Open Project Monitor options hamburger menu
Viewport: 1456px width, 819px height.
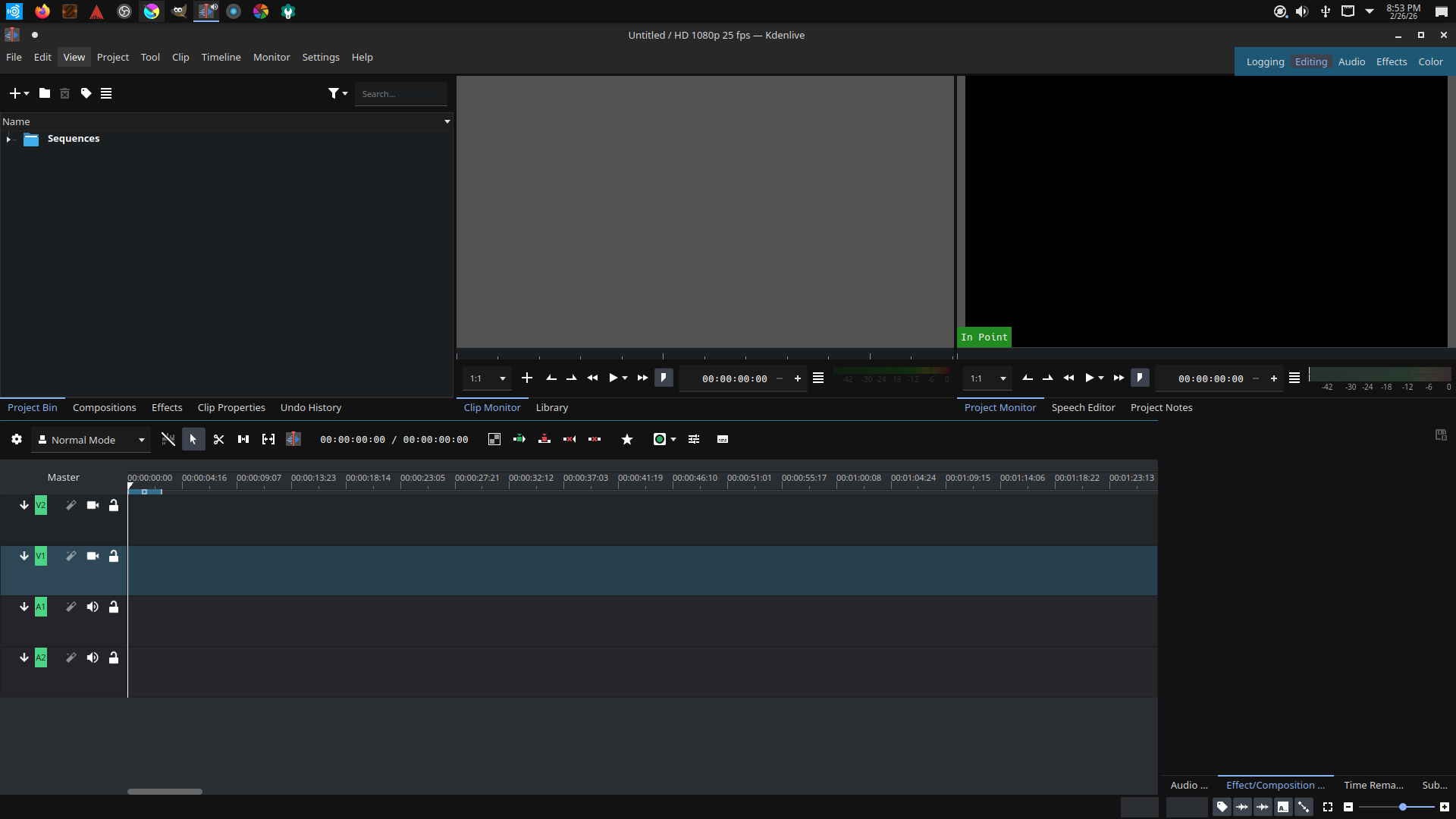tap(1294, 378)
